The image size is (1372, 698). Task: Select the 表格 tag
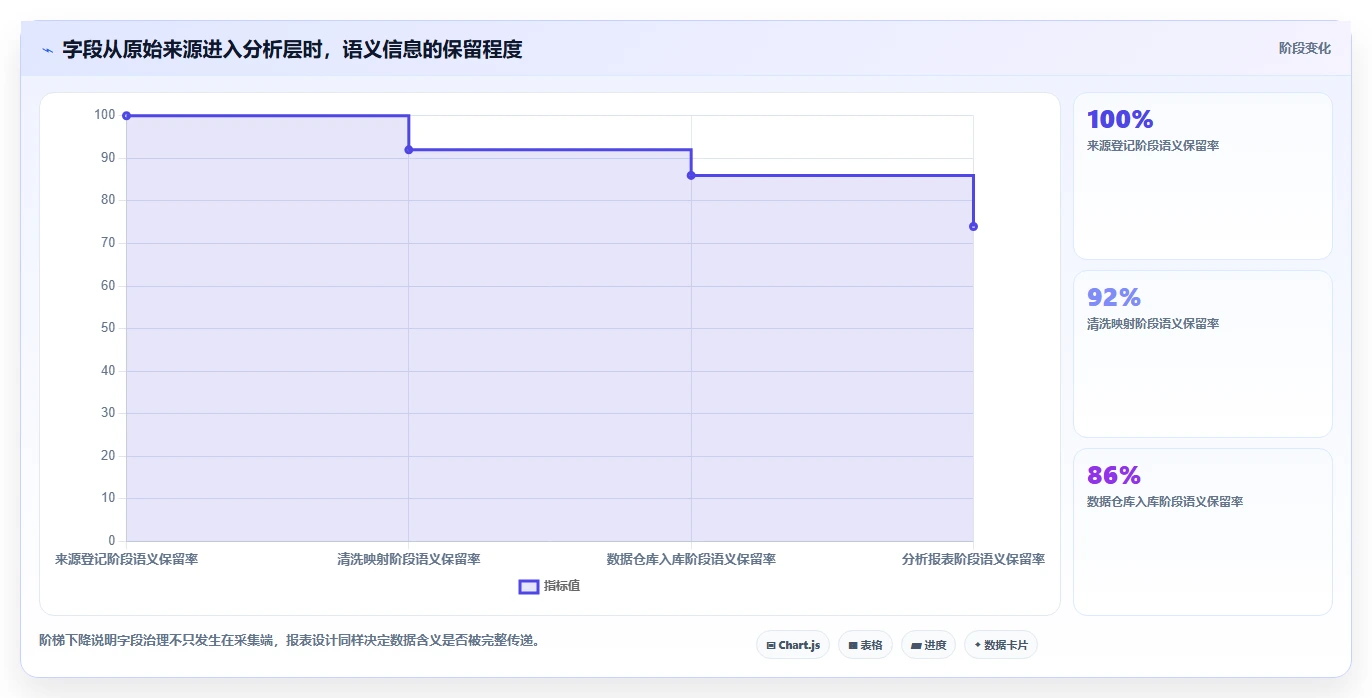tap(865, 645)
